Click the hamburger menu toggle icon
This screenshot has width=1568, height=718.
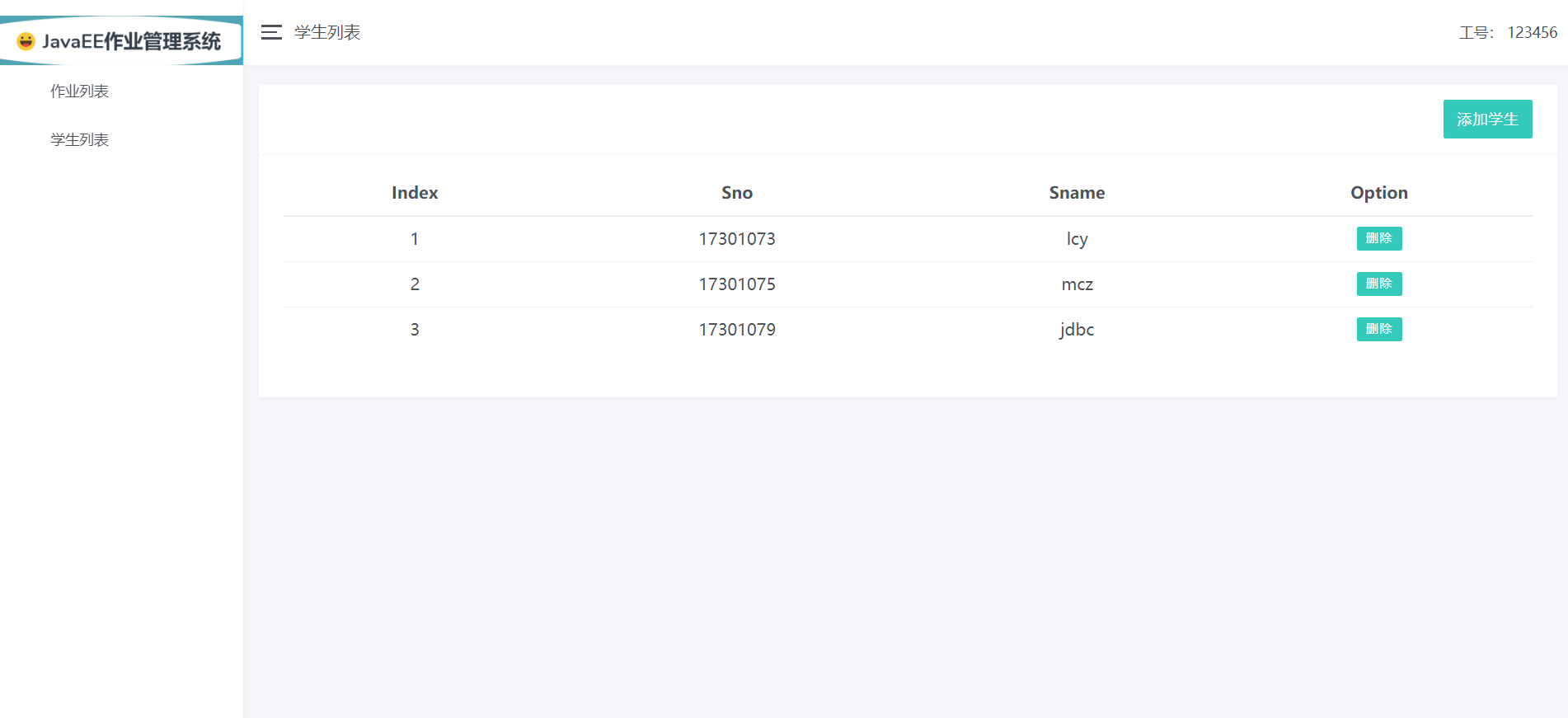[271, 32]
